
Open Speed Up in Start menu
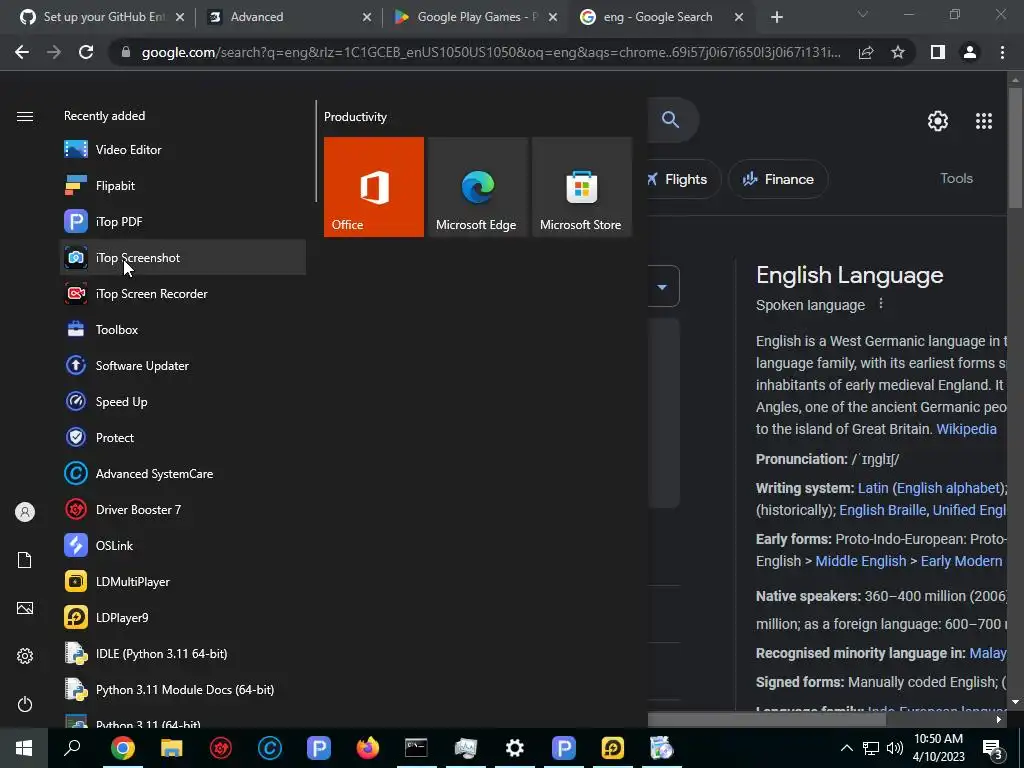click(x=183, y=402)
